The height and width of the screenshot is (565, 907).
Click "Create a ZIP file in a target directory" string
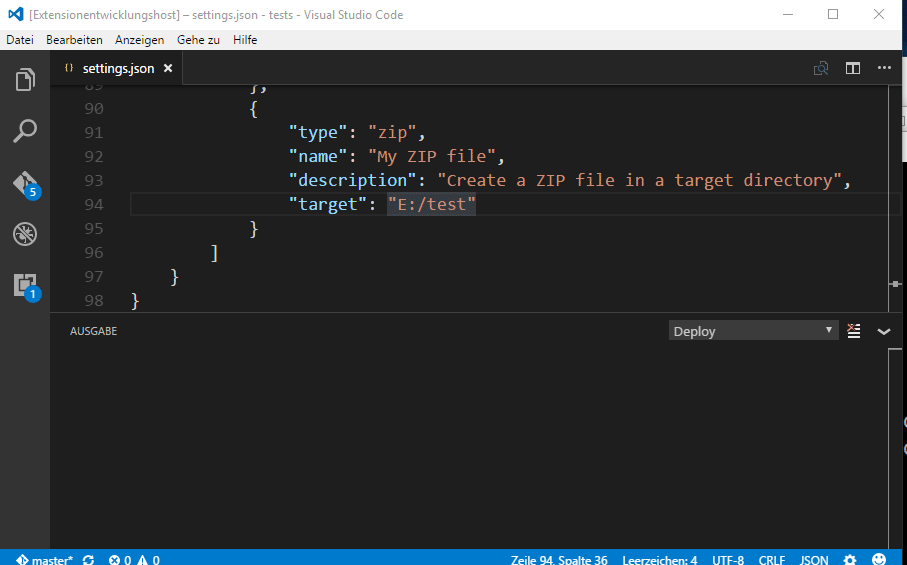pos(639,180)
